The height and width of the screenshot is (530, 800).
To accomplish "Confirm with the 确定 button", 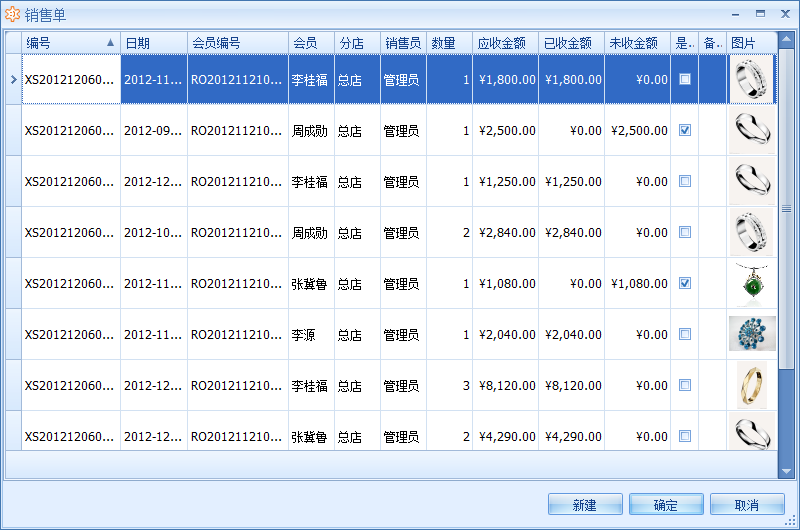I will (666, 504).
